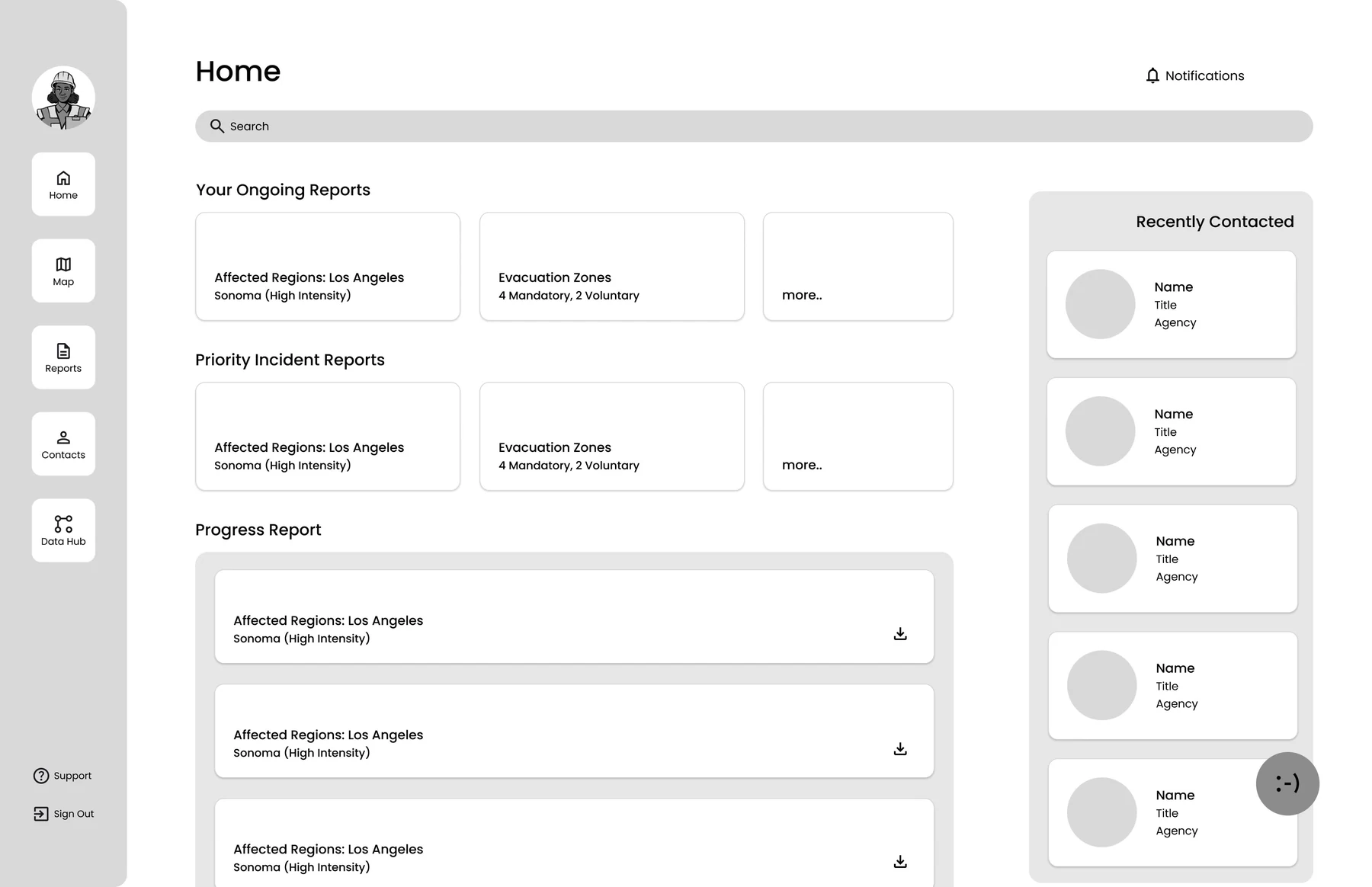Screen dimensions: 1372x887
Task: Click the fifth contact's avatar circle
Action: 1102,812
